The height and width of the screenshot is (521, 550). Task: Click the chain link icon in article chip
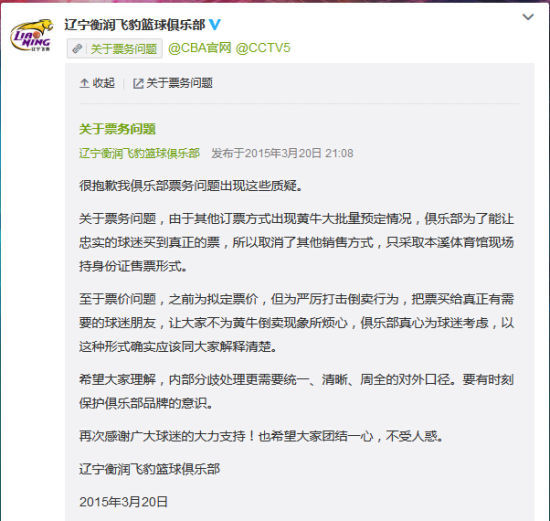(77, 48)
